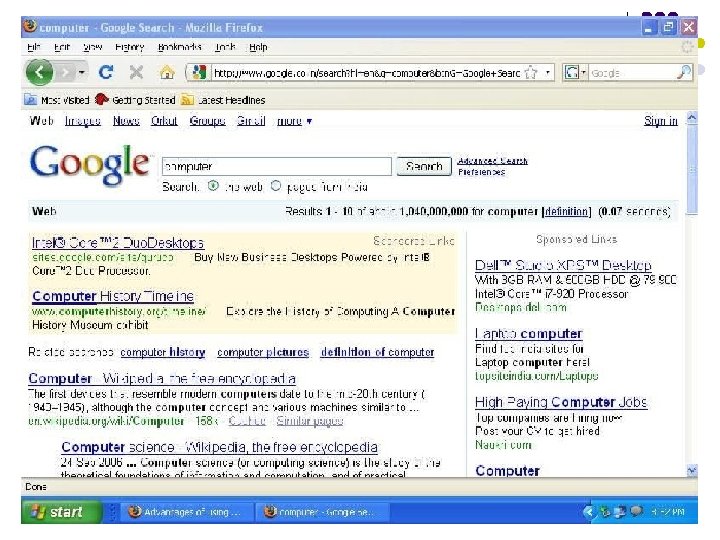Click the magnifying glass search icon
Viewport: 720px width, 540px height.
[x=684, y=72]
